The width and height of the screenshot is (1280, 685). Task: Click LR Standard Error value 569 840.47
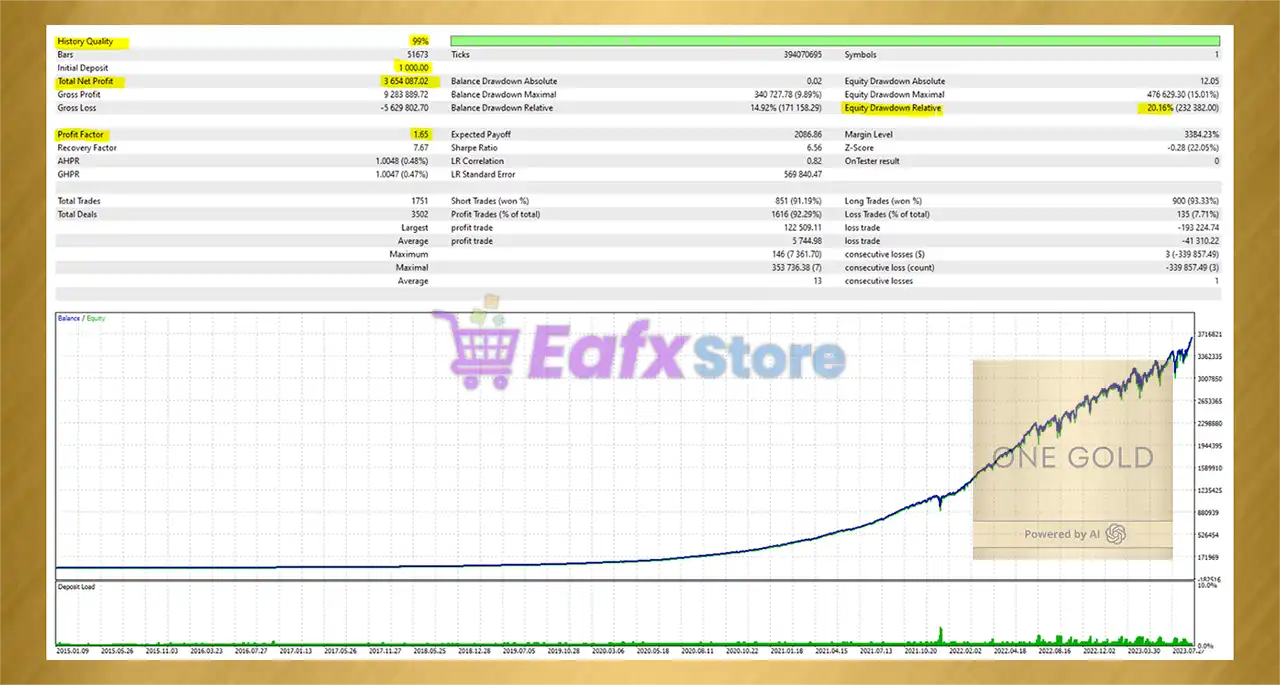(x=801, y=174)
